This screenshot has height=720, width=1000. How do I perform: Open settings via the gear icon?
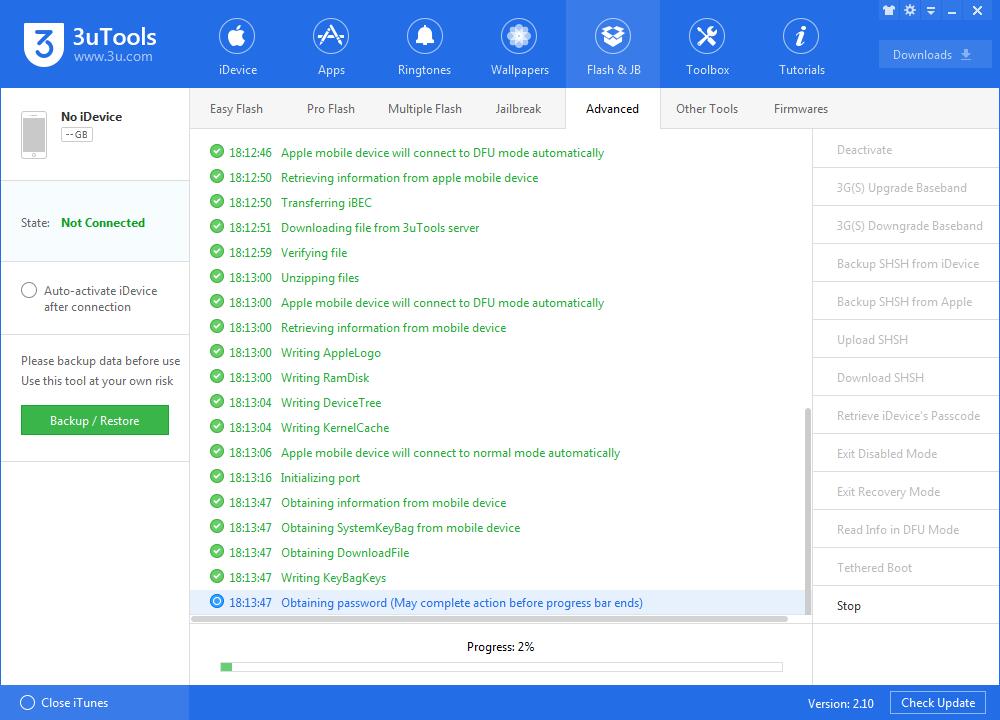pos(910,10)
